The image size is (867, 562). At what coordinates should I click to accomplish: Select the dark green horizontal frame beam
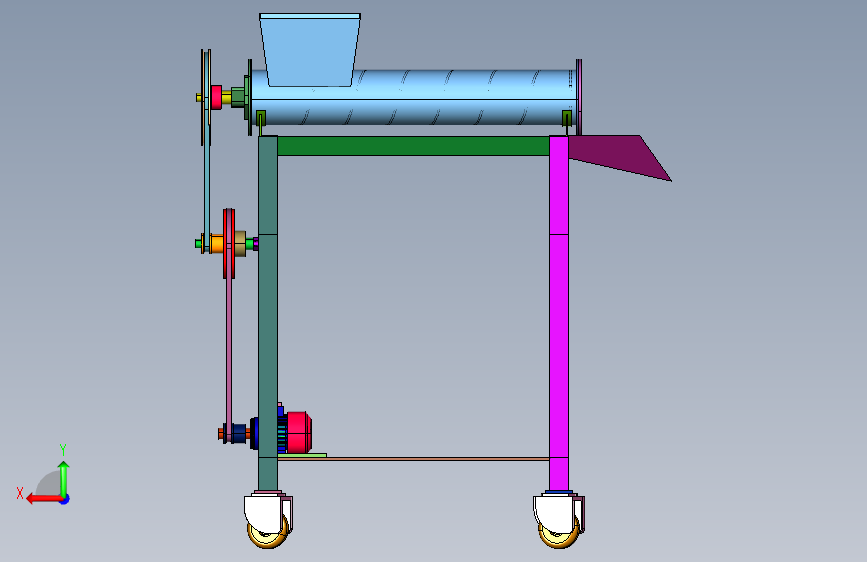point(413,146)
